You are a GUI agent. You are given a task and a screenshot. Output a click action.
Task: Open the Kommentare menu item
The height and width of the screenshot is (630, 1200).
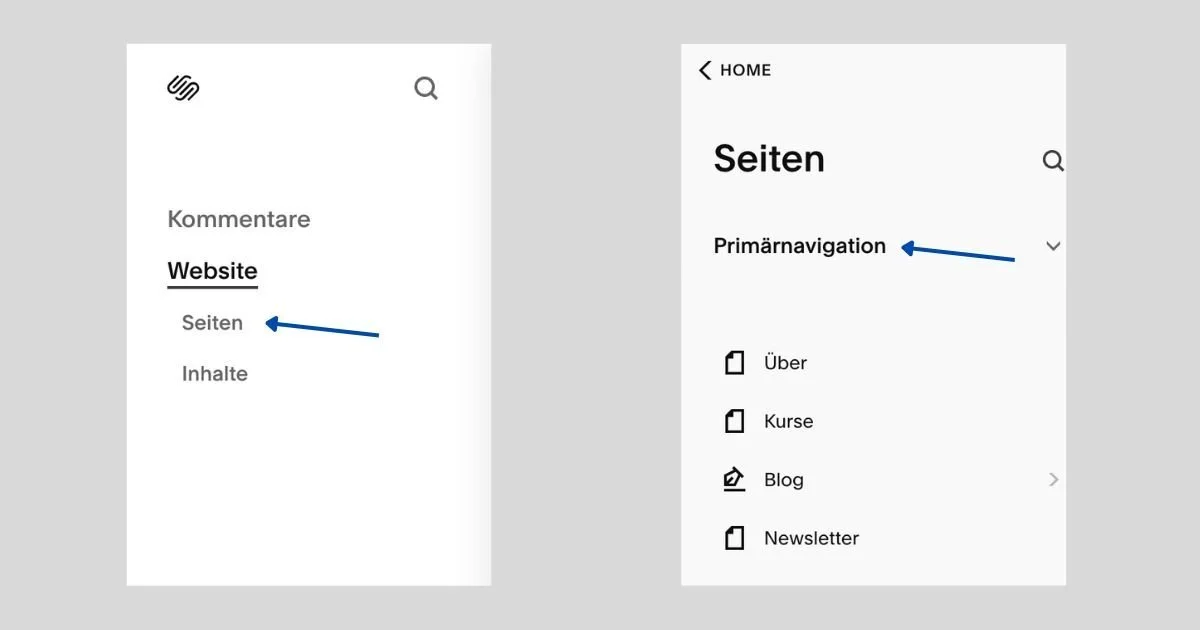pyautogui.click(x=238, y=219)
